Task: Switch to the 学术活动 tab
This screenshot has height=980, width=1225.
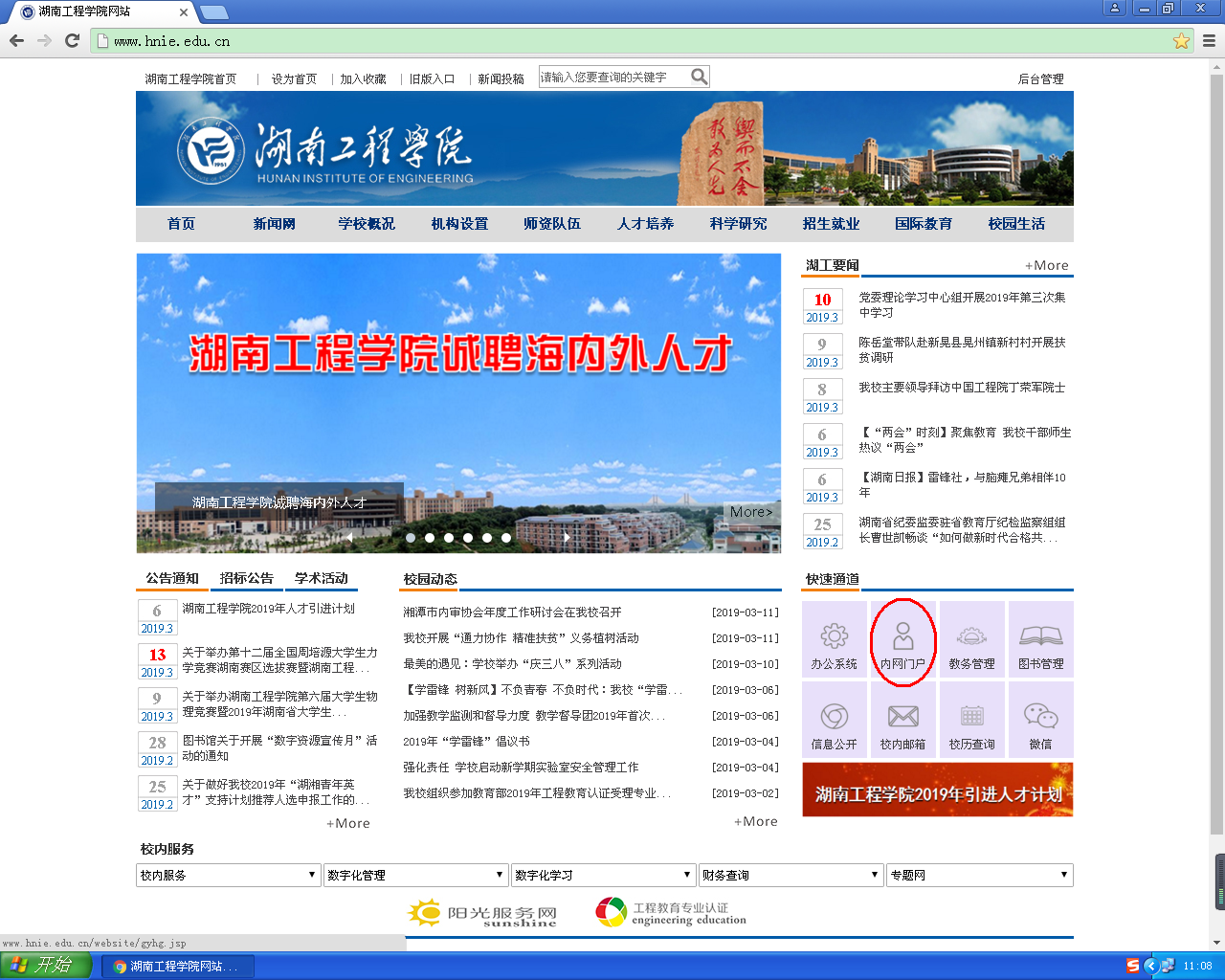Action: 322,578
